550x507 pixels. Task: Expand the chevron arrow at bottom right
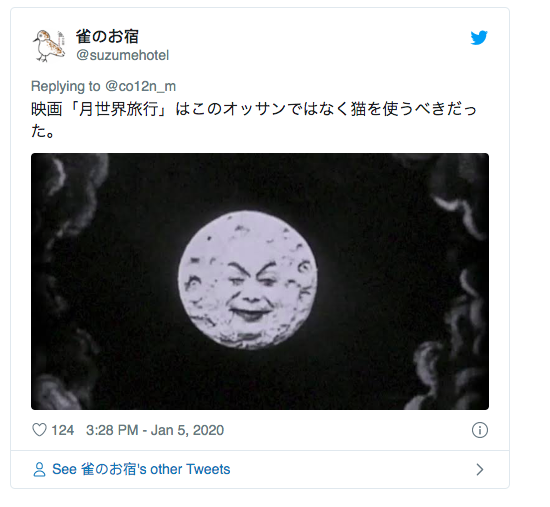tap(479, 469)
